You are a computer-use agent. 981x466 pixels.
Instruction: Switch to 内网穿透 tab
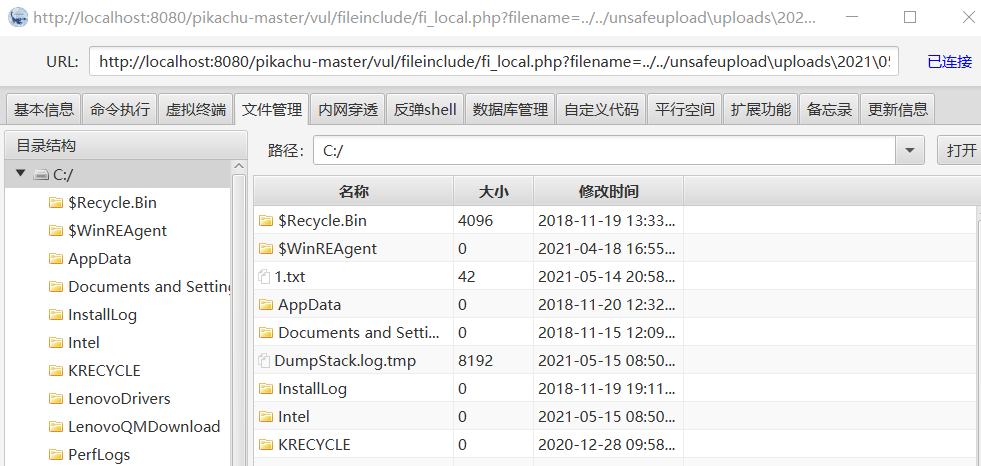[x=348, y=109]
